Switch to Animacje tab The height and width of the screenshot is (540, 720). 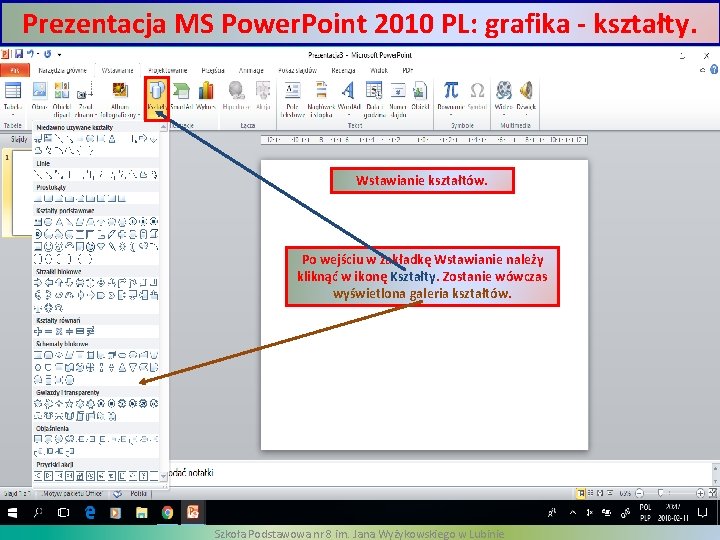tap(251, 70)
